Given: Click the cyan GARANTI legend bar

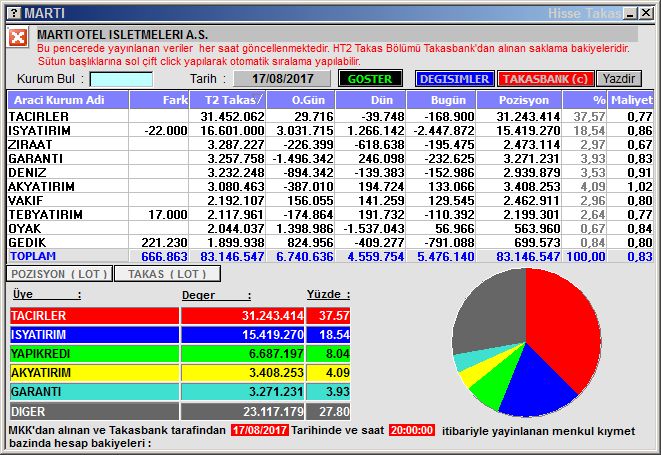Looking at the screenshot, I should tap(94, 392).
